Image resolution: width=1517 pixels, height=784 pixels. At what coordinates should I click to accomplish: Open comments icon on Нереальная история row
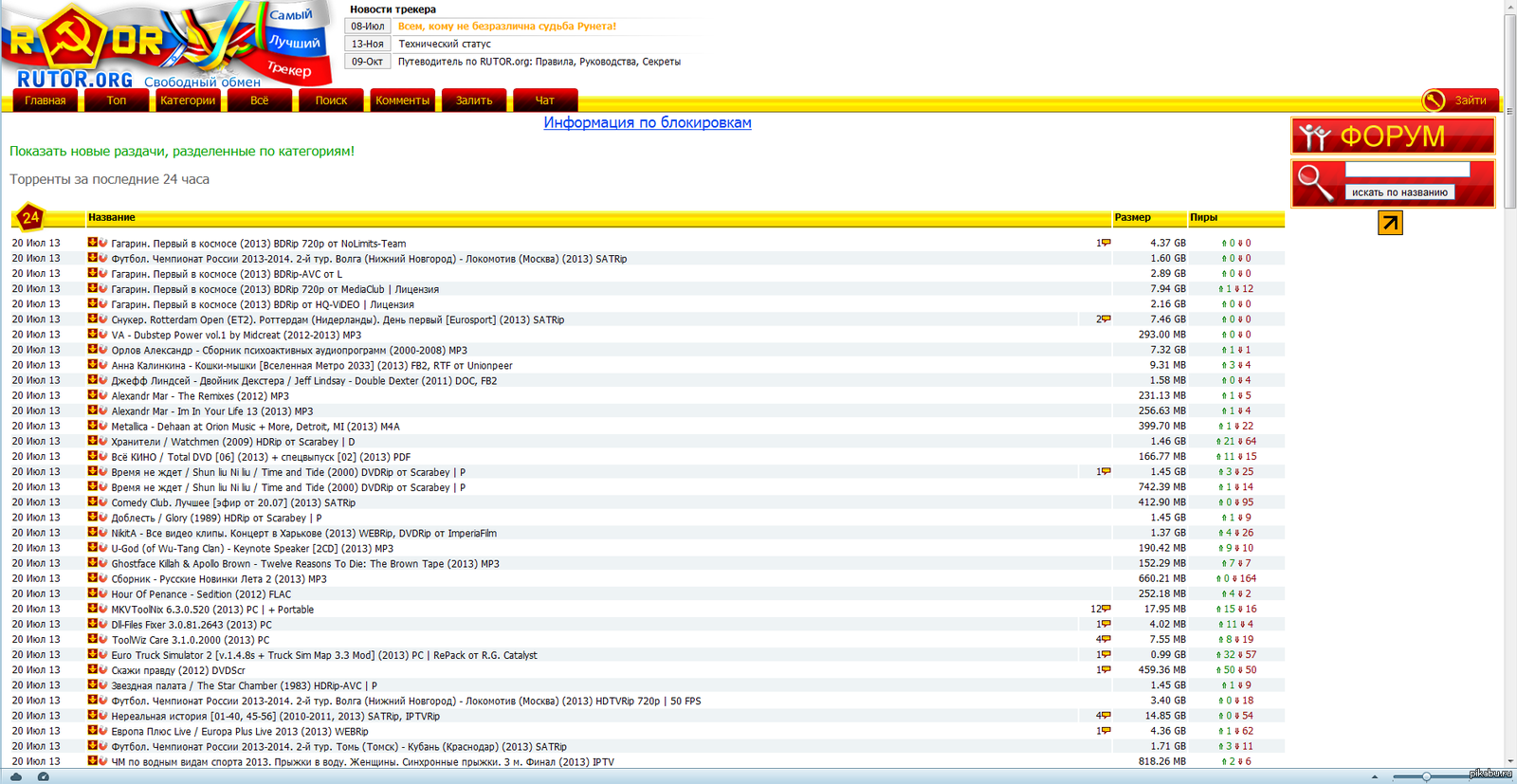click(x=1106, y=715)
